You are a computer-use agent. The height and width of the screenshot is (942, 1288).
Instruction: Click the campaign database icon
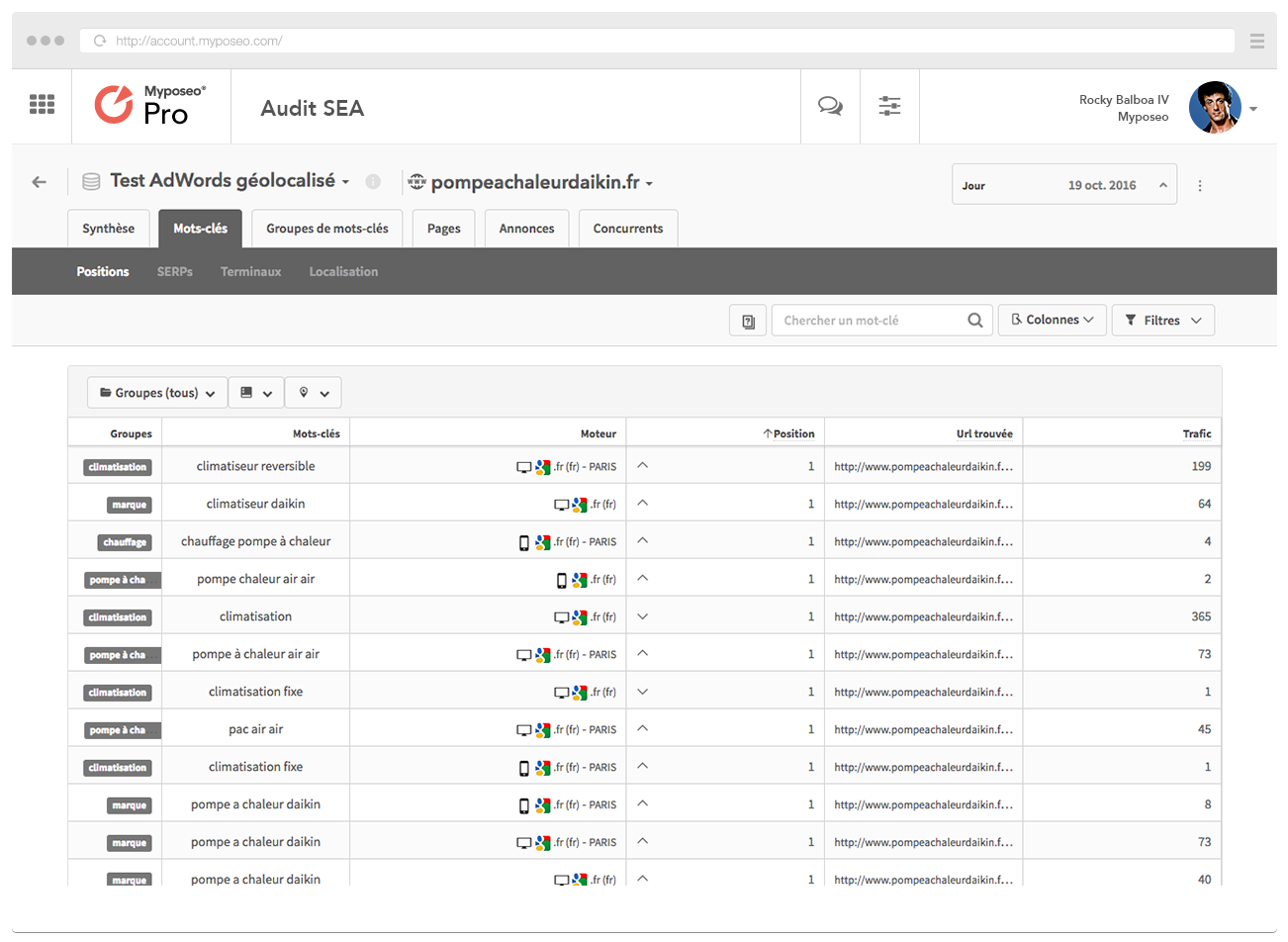pyautogui.click(x=91, y=182)
